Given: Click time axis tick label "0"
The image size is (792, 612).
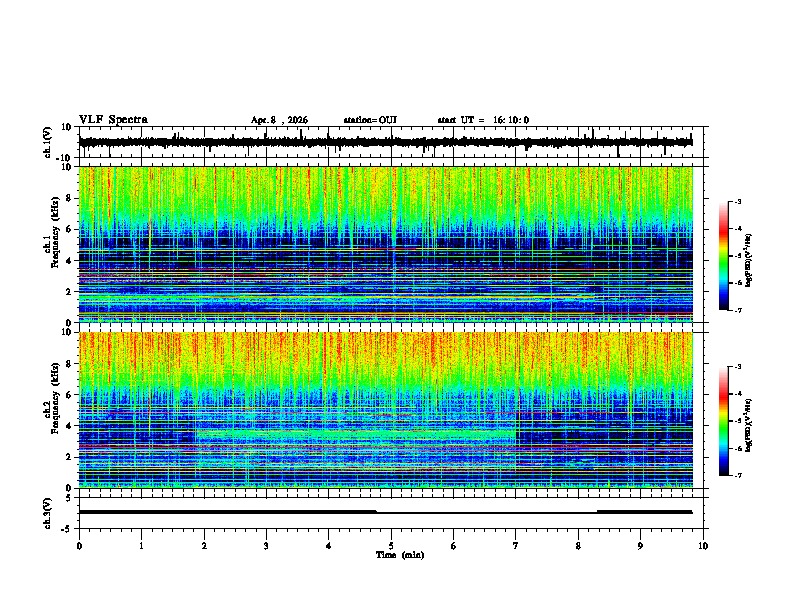Looking at the screenshot, I should click(79, 546).
